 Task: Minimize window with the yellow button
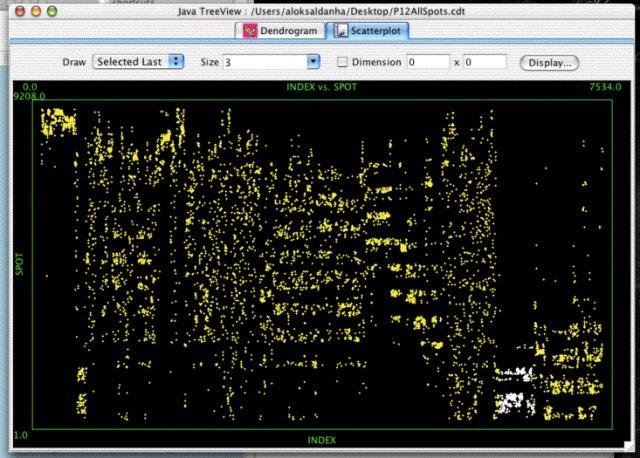[x=36, y=11]
